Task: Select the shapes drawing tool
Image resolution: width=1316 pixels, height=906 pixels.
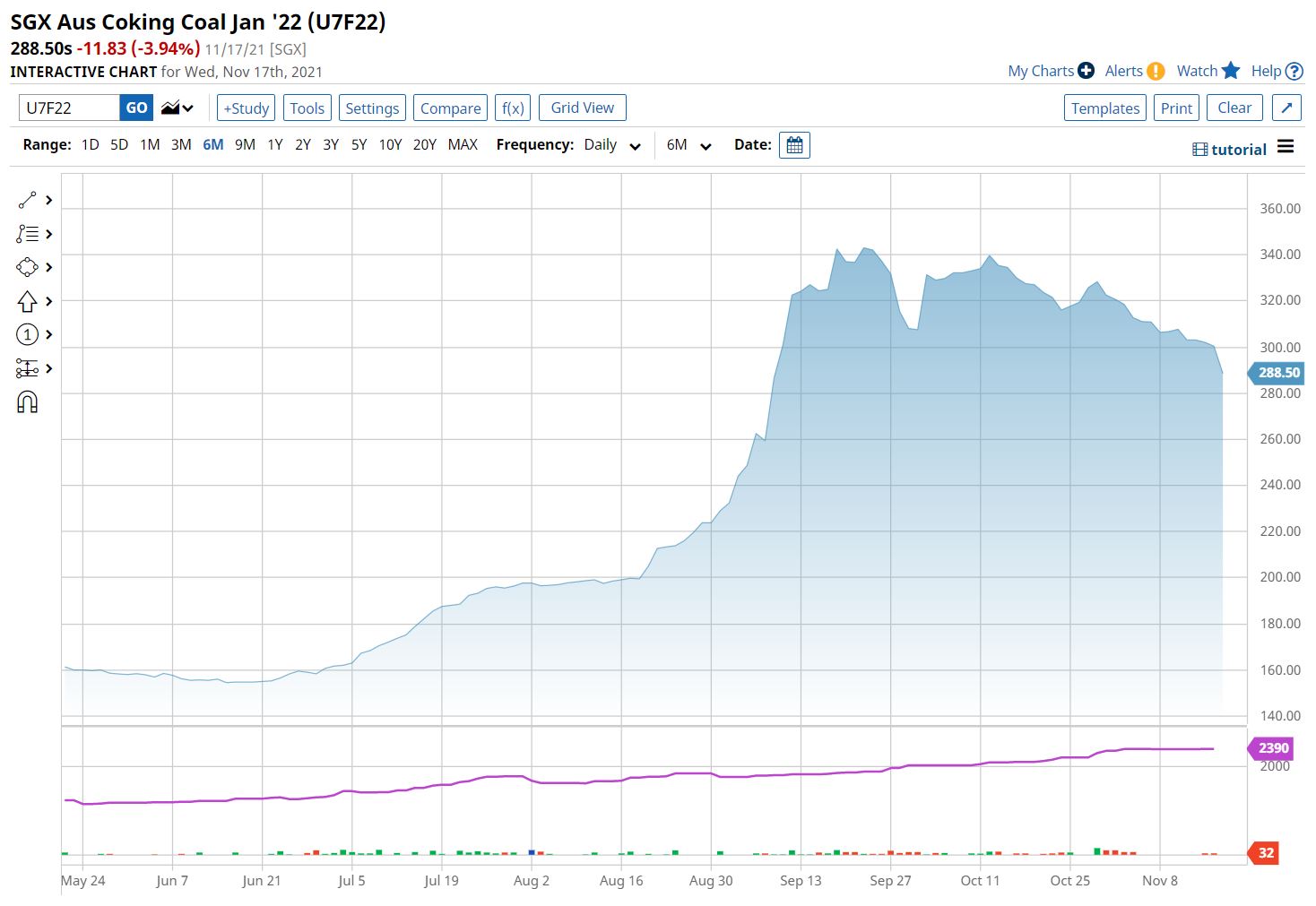Action: click(x=27, y=267)
